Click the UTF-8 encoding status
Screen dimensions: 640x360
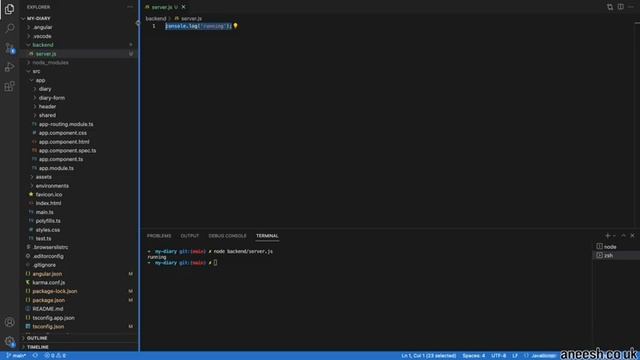[x=498, y=356]
